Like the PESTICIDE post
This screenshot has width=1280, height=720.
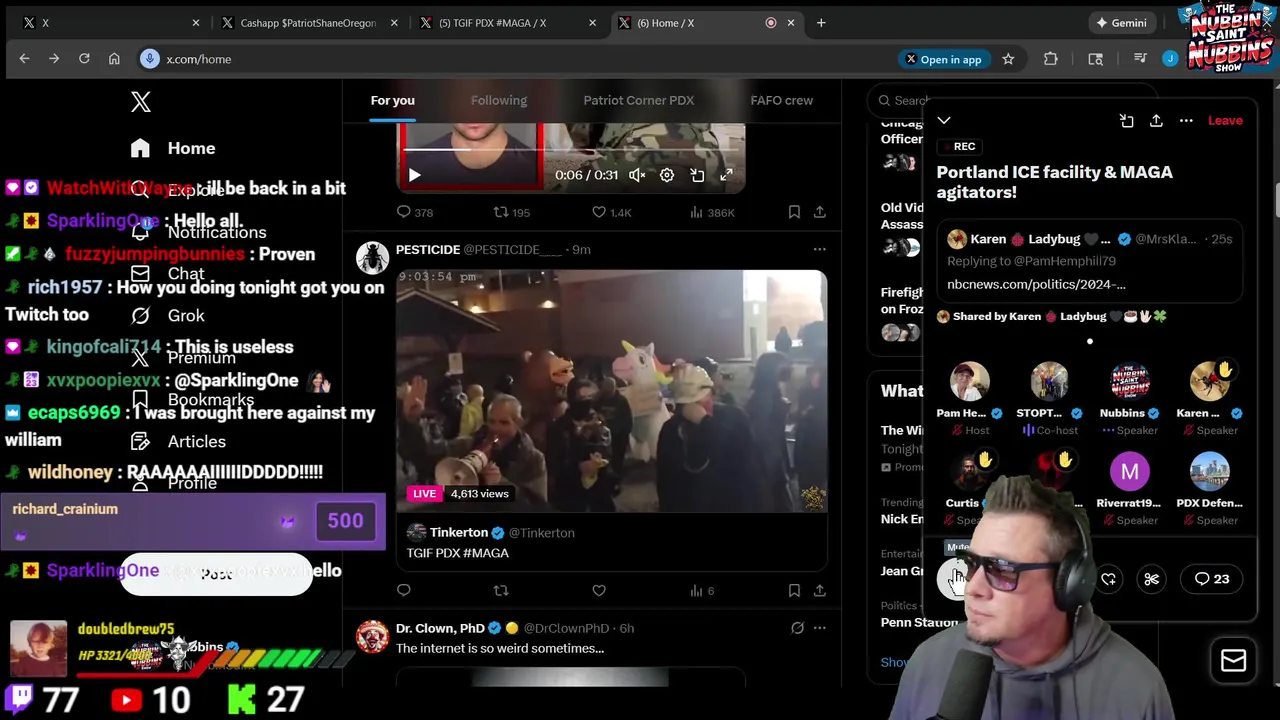[x=599, y=591]
